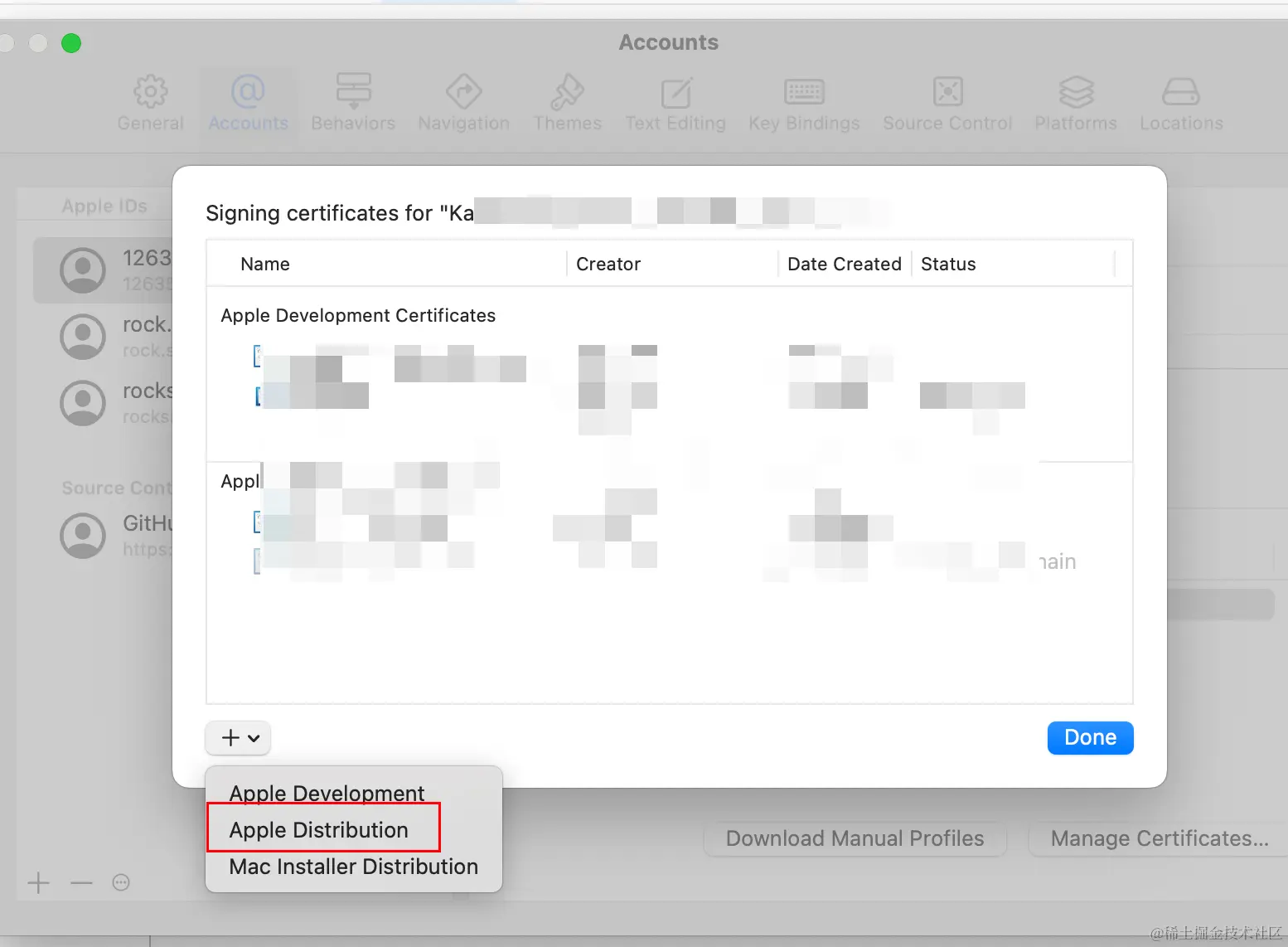The height and width of the screenshot is (947, 1288).
Task: Click the Done button
Action: [x=1090, y=737]
